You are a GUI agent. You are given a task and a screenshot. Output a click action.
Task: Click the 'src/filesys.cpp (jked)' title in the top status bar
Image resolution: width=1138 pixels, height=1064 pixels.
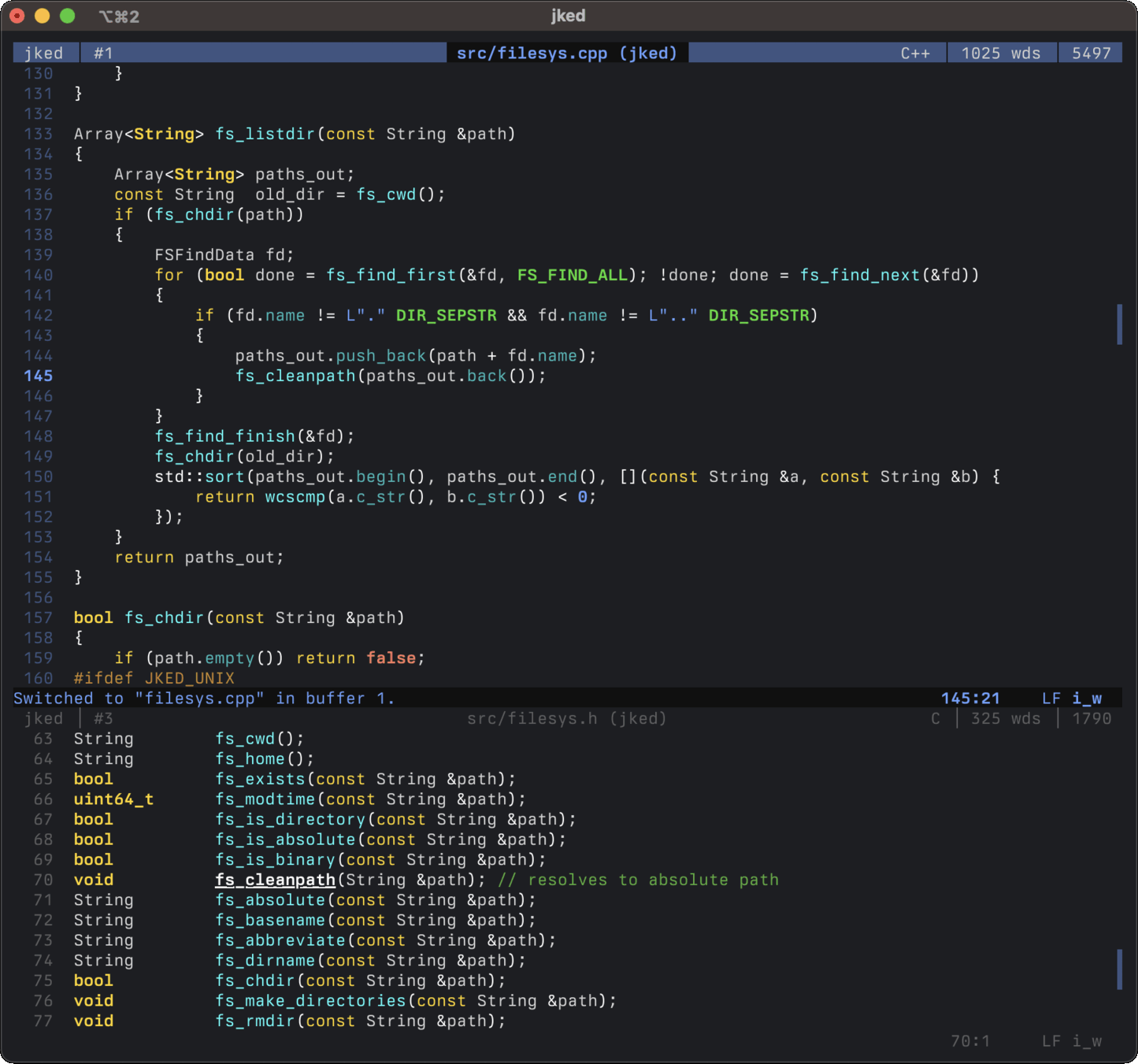pos(567,53)
